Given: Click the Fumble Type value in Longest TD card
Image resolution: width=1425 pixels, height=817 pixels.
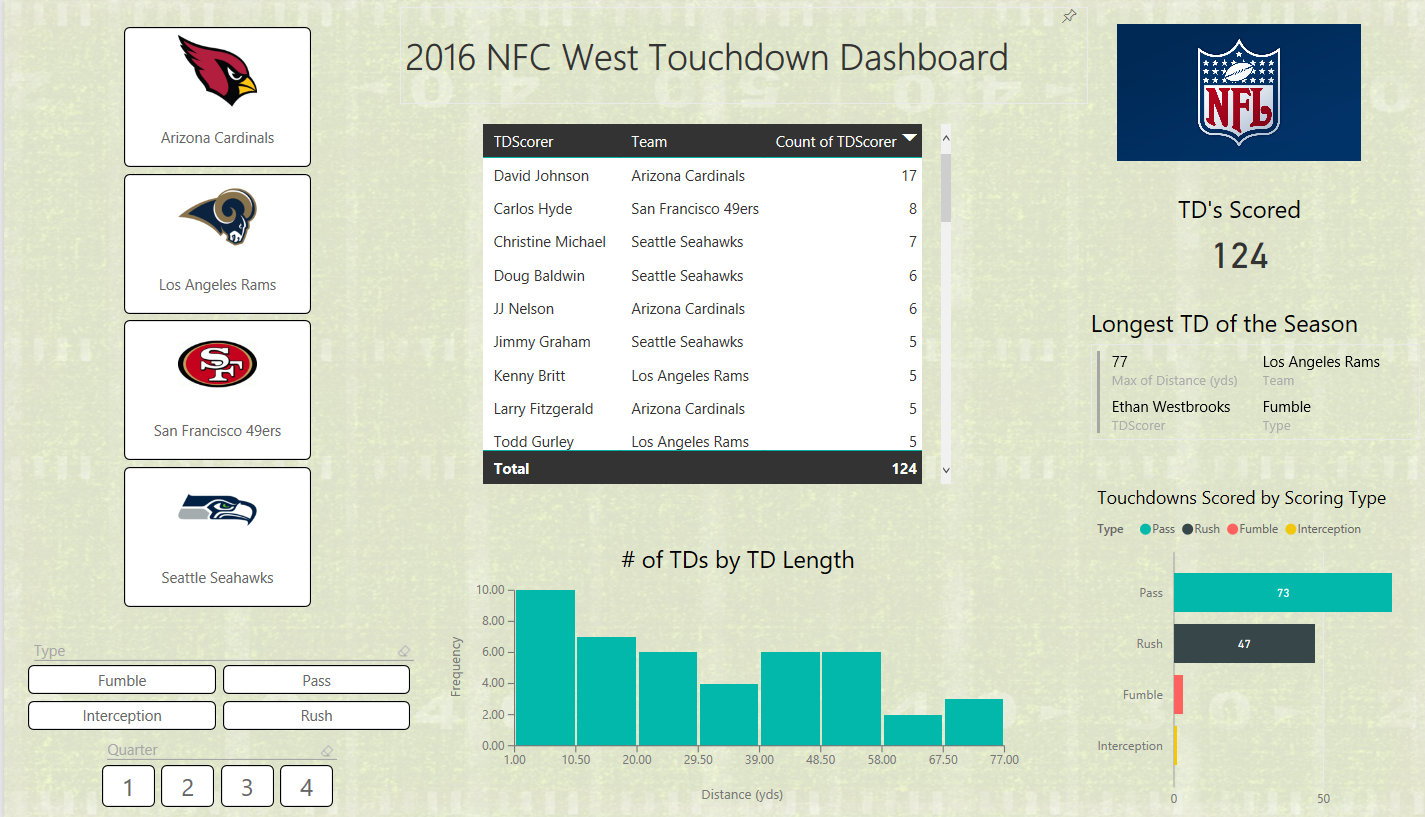Looking at the screenshot, I should coord(1287,407).
